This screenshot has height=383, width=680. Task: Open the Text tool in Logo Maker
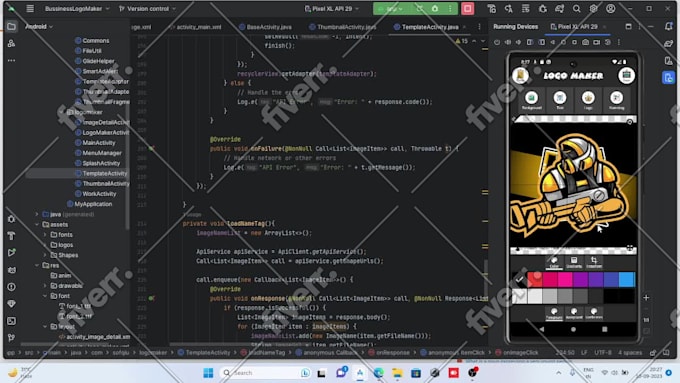[560, 100]
